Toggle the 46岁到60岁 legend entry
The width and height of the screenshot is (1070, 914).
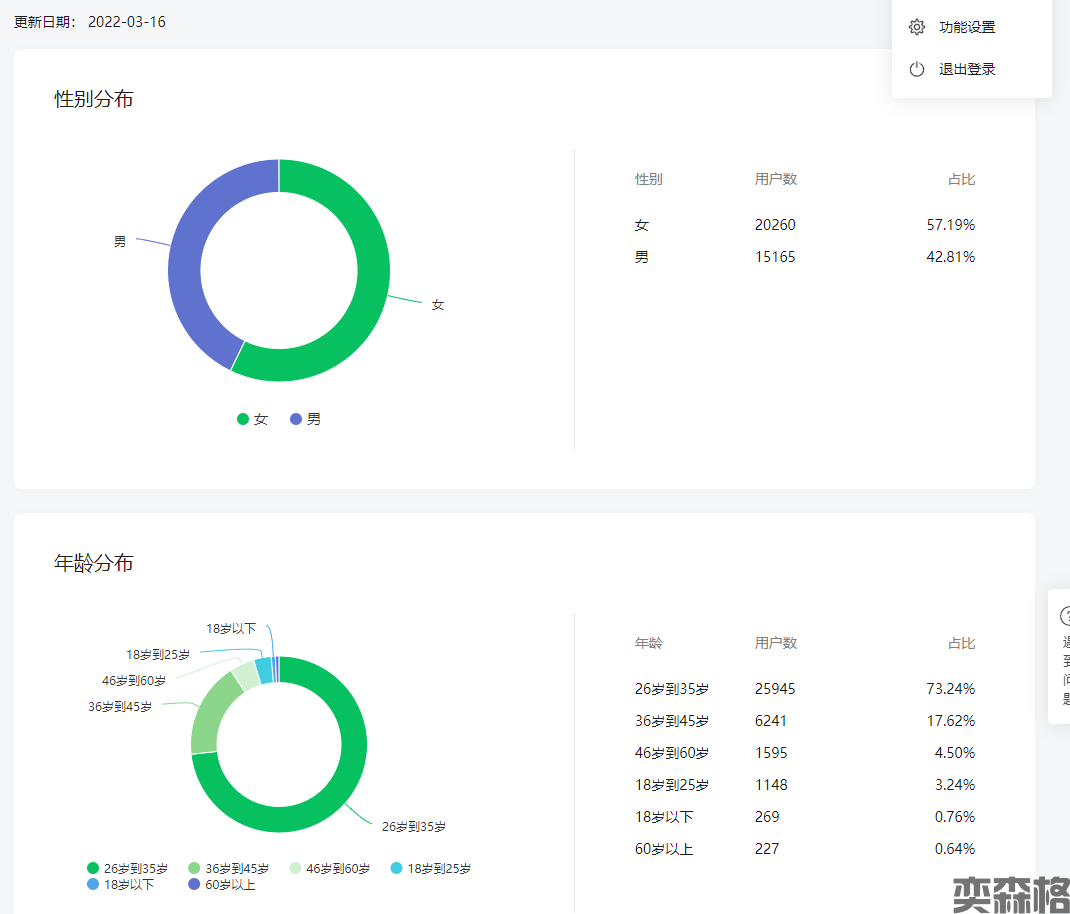(330, 868)
